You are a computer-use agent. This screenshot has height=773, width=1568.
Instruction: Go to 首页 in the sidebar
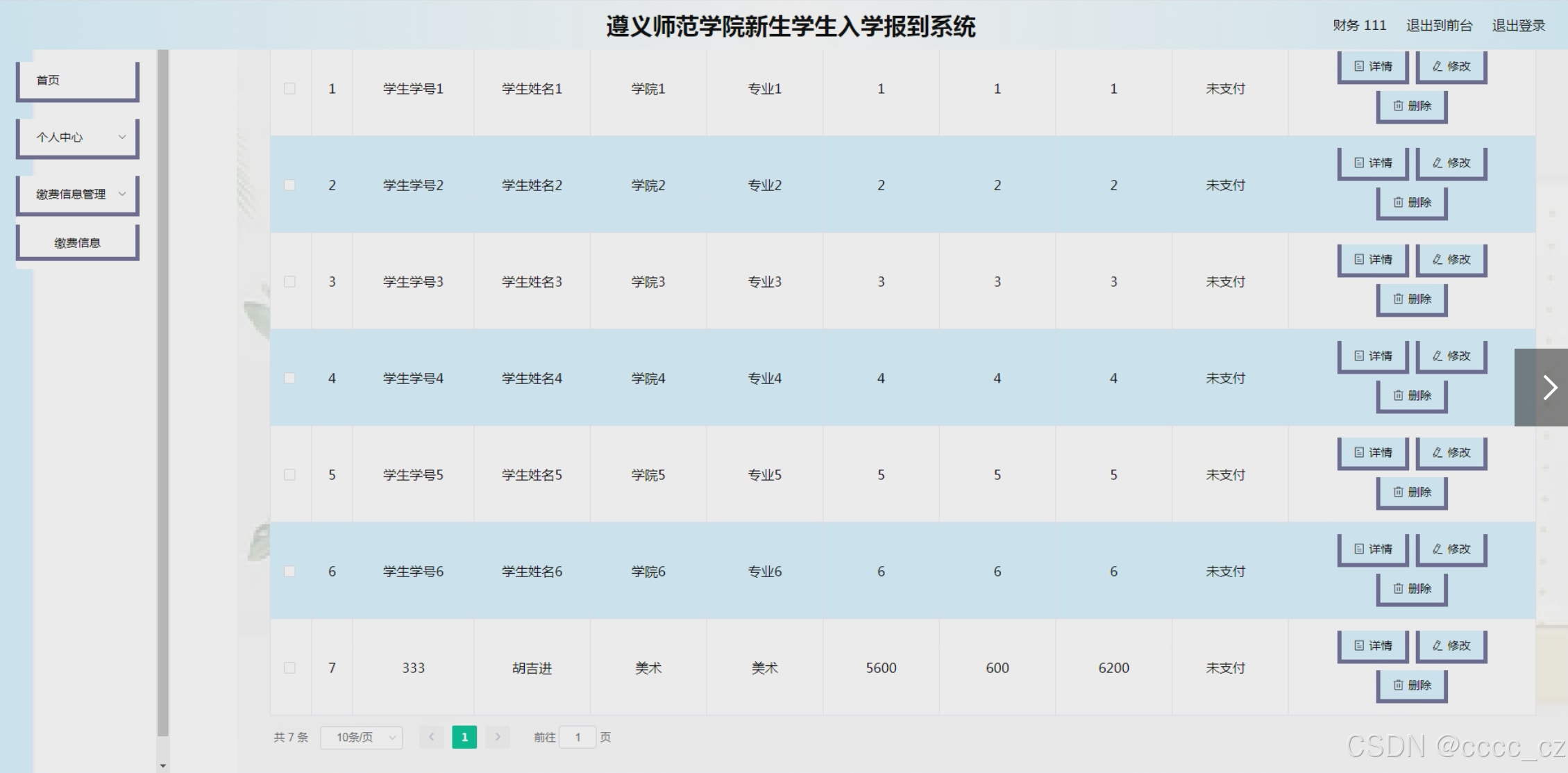pyautogui.click(x=78, y=81)
